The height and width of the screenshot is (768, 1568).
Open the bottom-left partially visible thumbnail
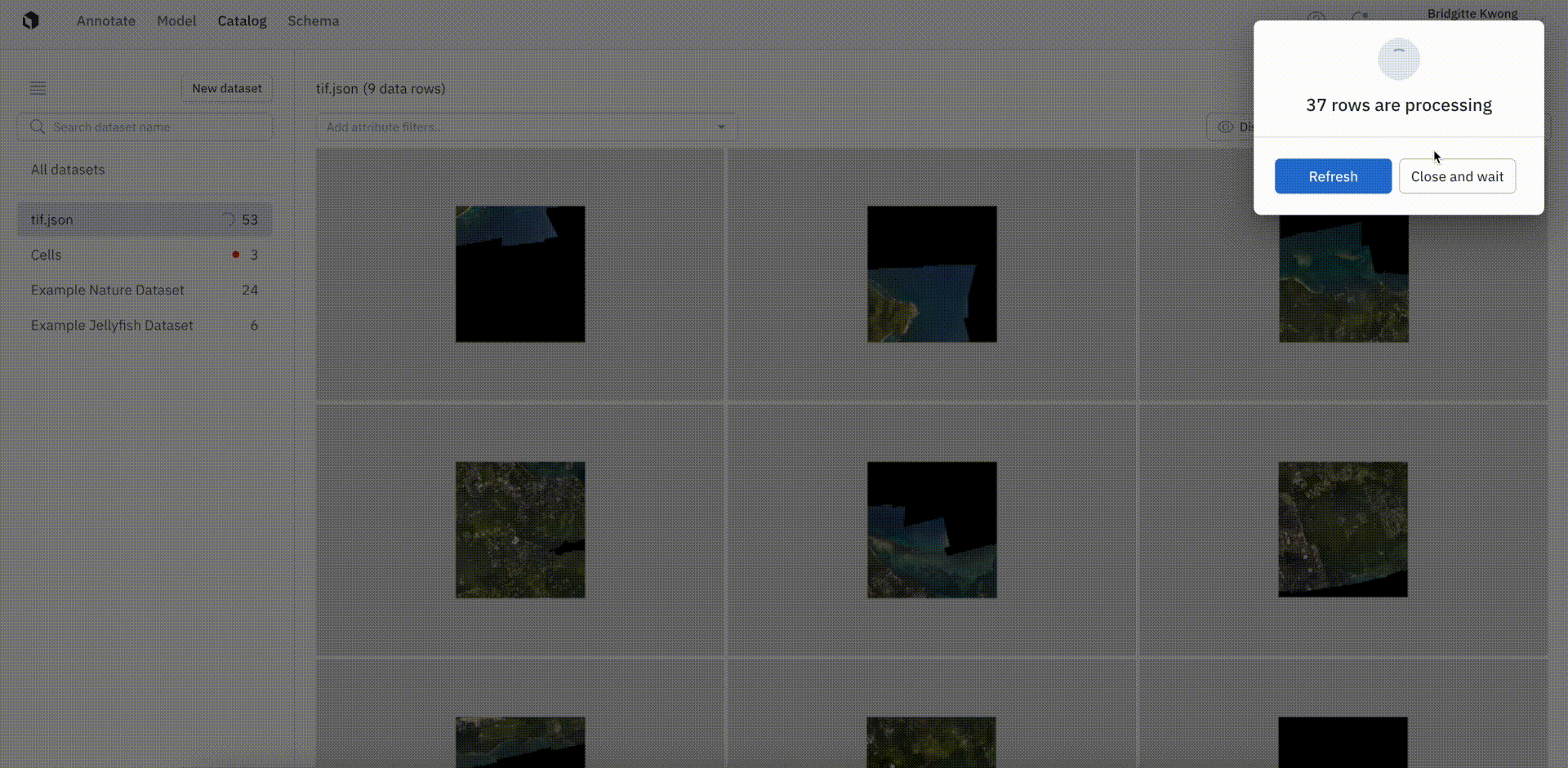(x=520, y=742)
